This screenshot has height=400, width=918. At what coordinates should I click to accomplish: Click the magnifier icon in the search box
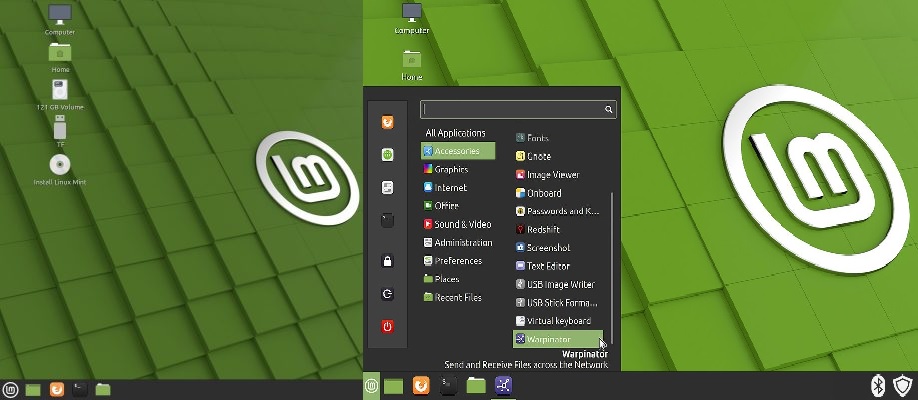[x=609, y=110]
